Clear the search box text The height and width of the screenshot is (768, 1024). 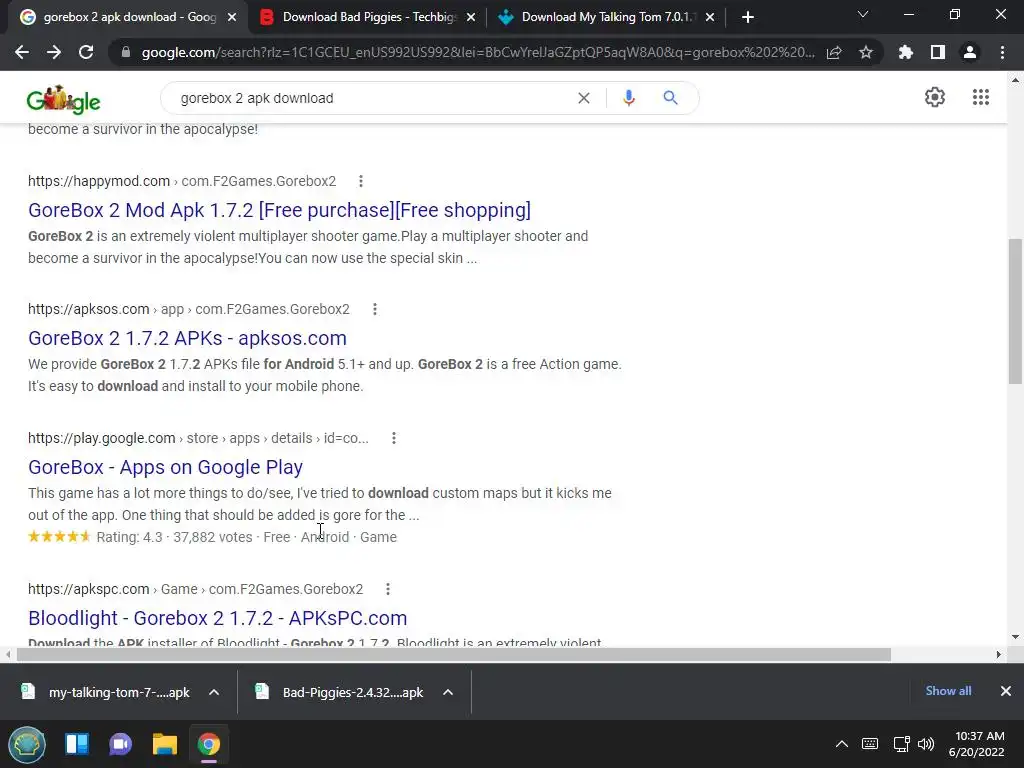[584, 98]
